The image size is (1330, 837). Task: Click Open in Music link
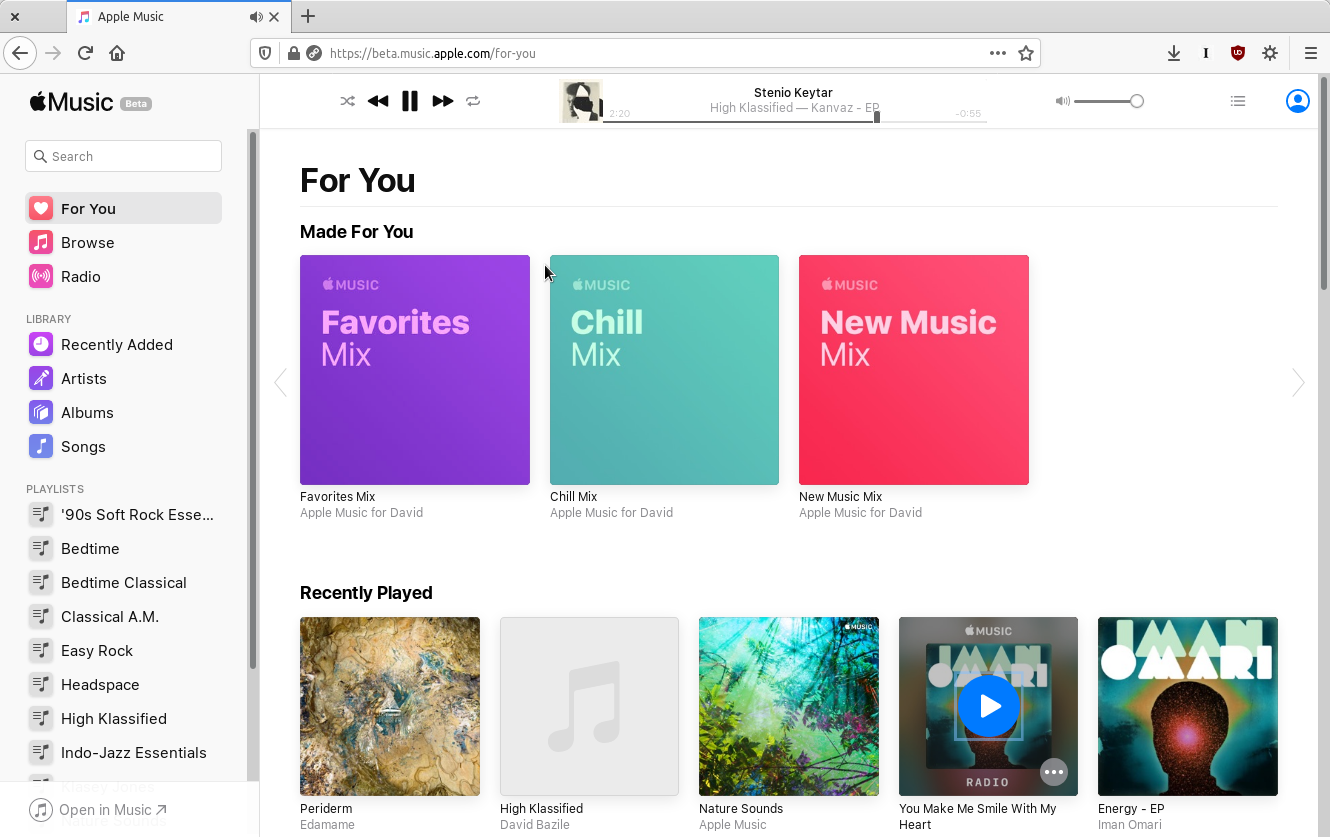(x=98, y=810)
